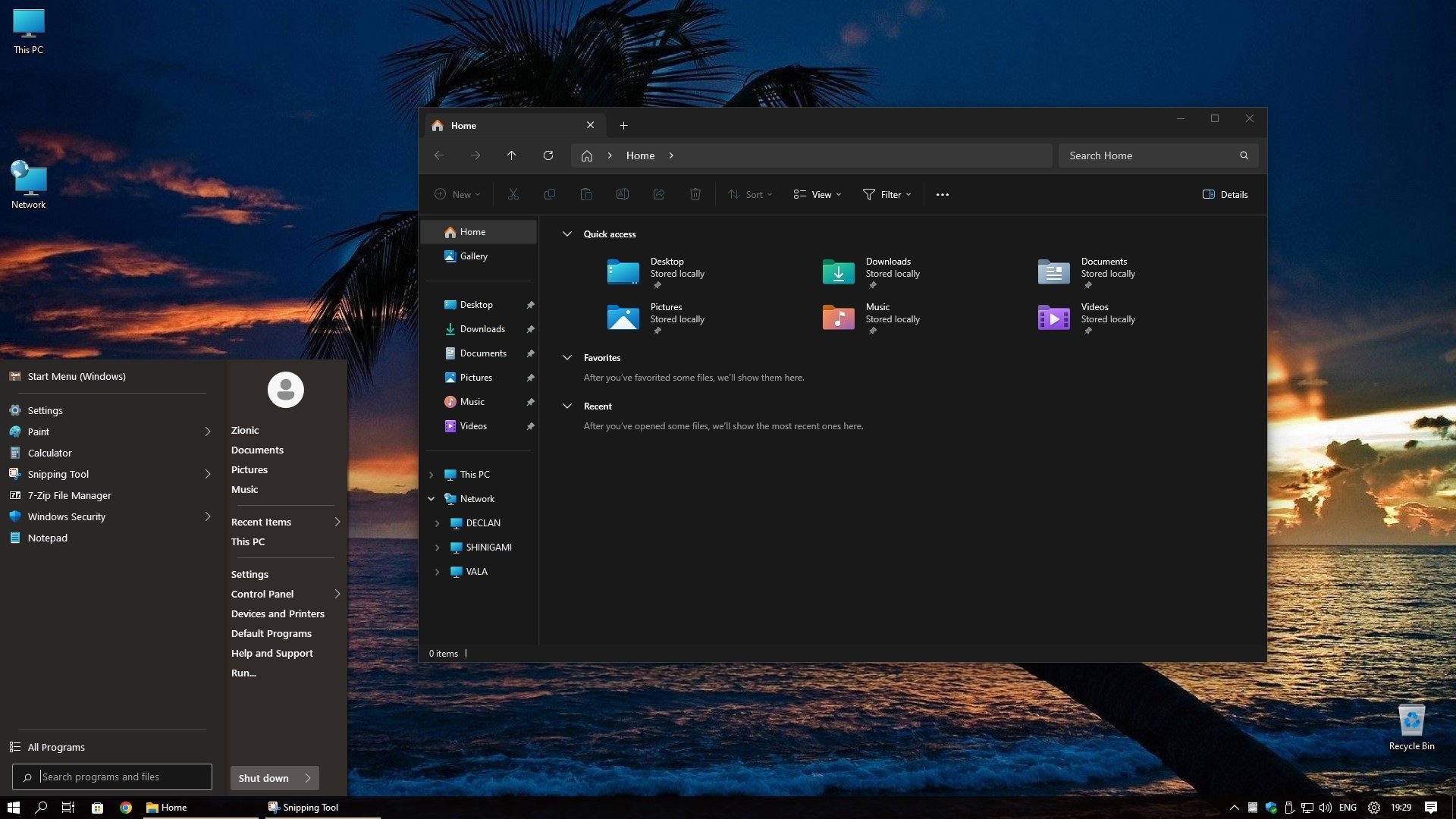Viewport: 1456px width, 819px height.
Task: Click the Shut down button
Action: pos(263,778)
